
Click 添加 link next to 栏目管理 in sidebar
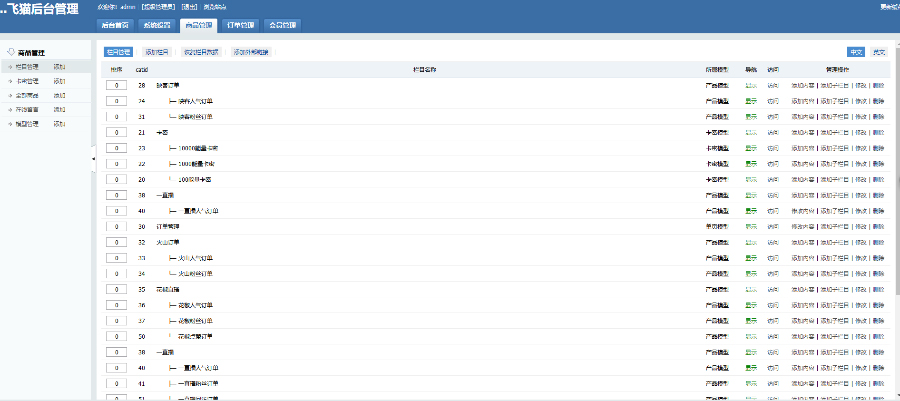pos(59,67)
